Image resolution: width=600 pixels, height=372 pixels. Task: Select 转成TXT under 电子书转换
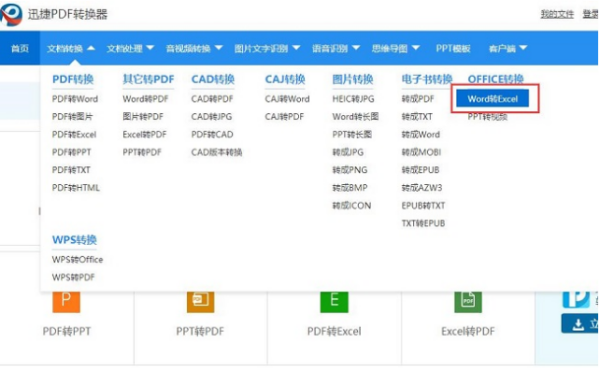pos(417,116)
